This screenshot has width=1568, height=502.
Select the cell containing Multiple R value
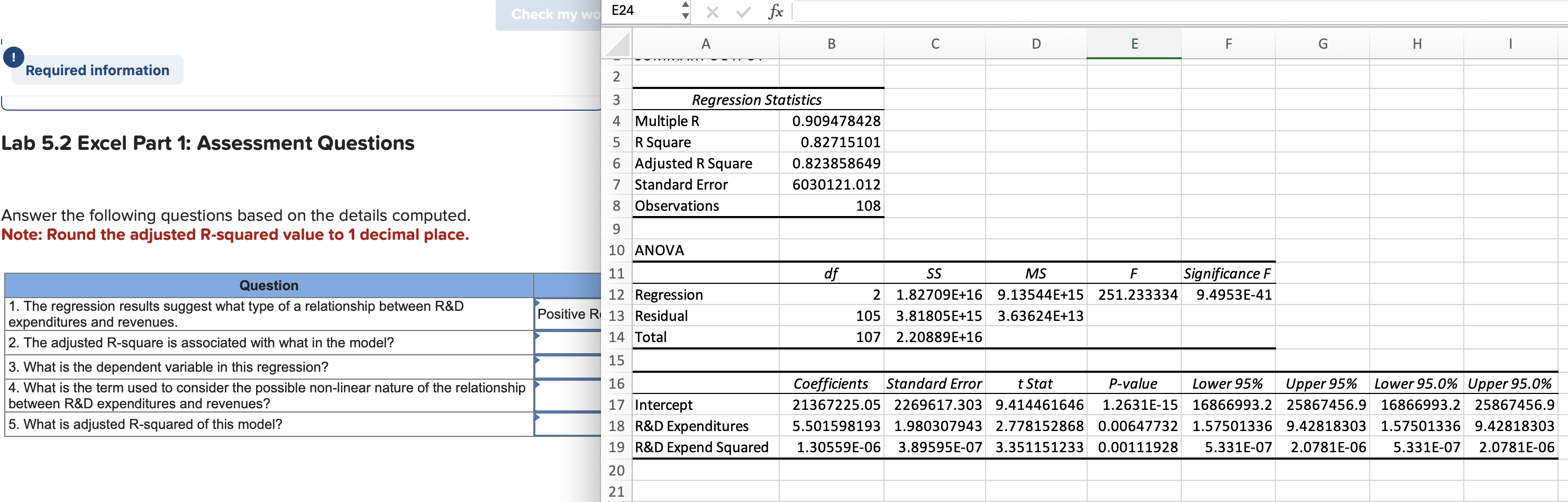click(x=831, y=121)
